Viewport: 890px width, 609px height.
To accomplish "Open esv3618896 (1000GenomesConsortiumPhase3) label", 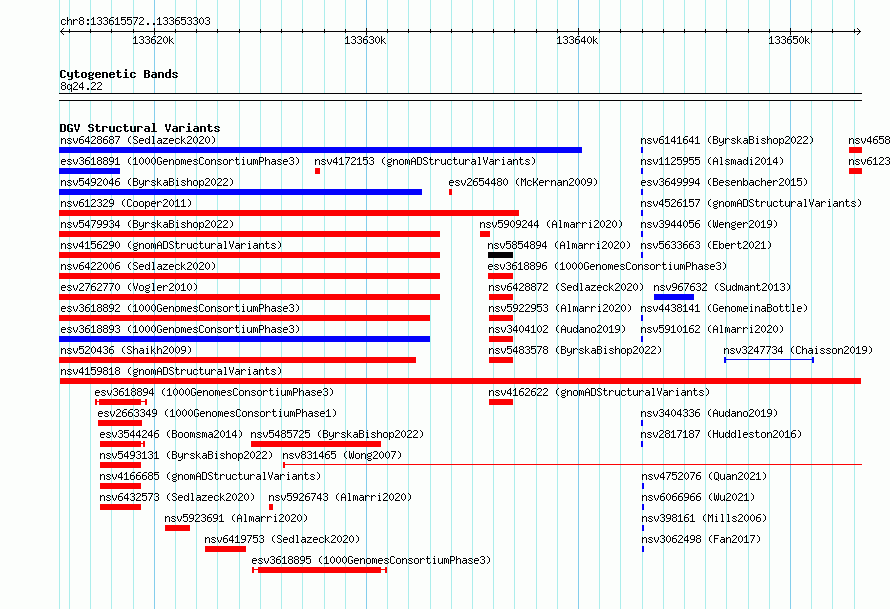I will [607, 266].
